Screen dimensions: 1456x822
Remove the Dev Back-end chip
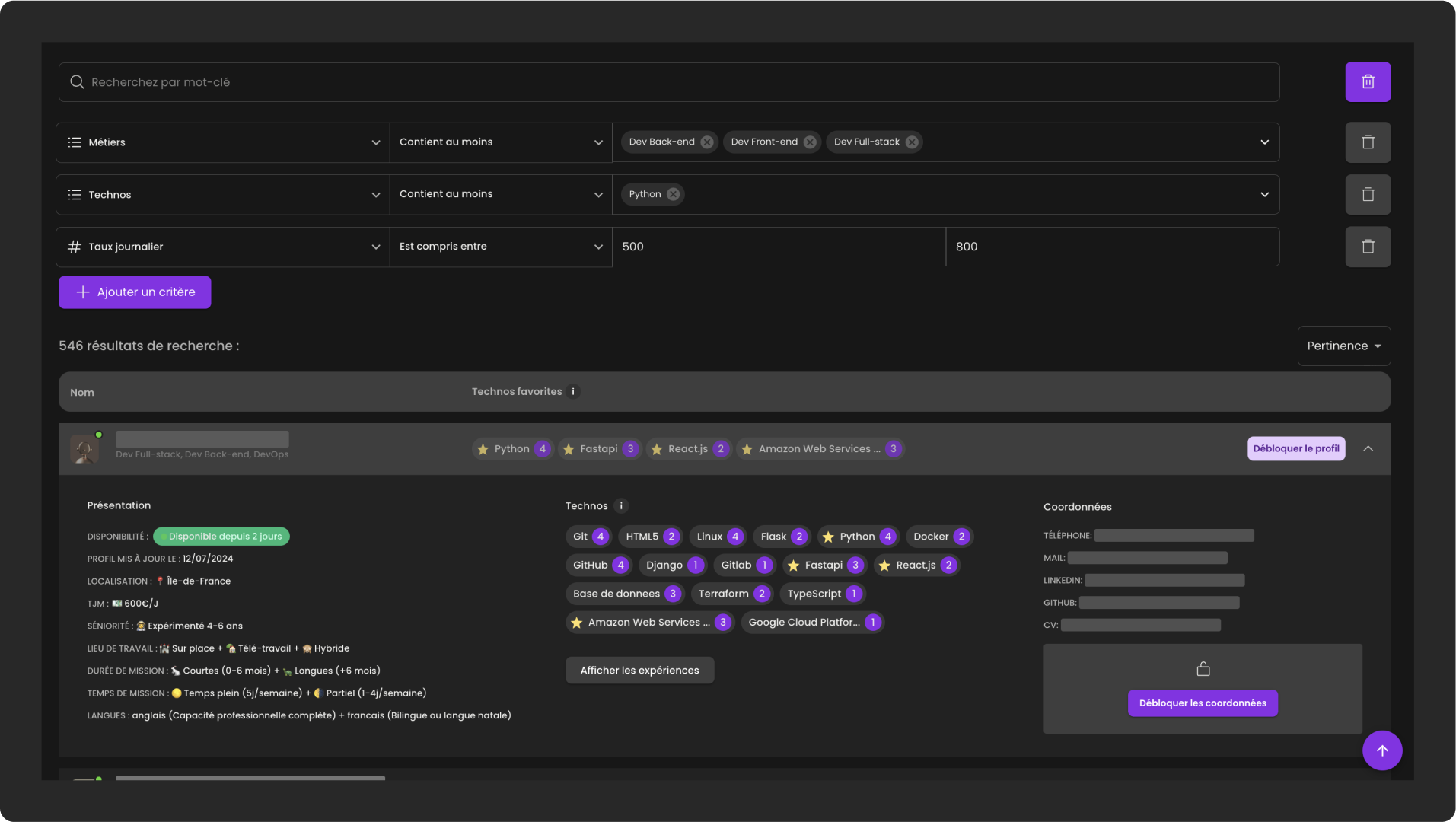(707, 142)
